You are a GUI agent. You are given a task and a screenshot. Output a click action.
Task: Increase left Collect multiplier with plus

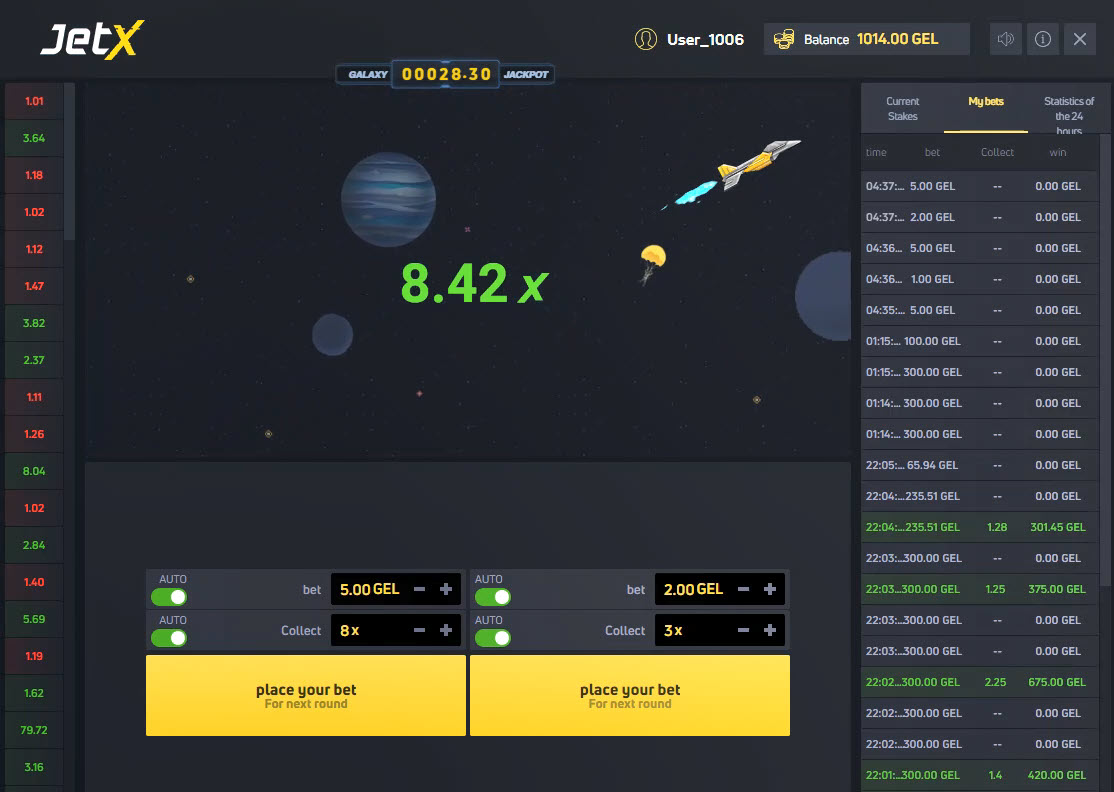446,631
